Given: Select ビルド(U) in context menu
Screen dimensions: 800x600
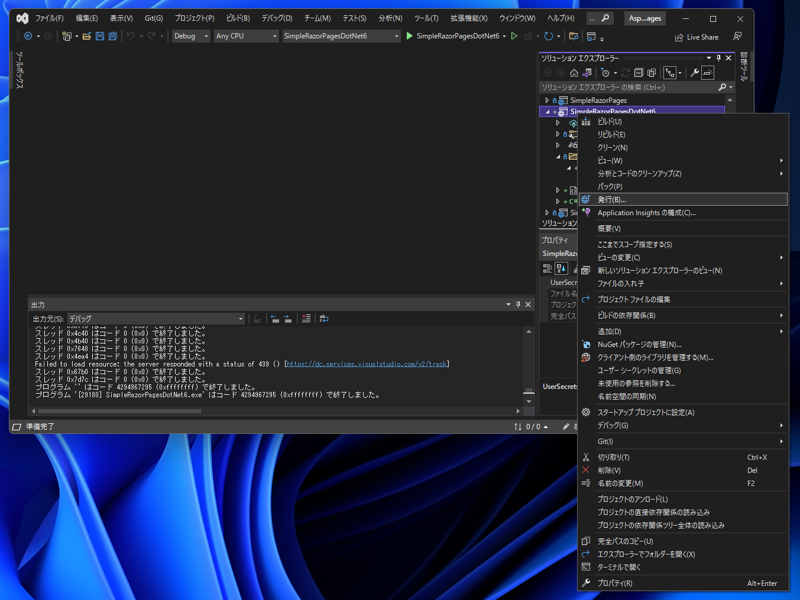Looking at the screenshot, I should pos(683,121).
